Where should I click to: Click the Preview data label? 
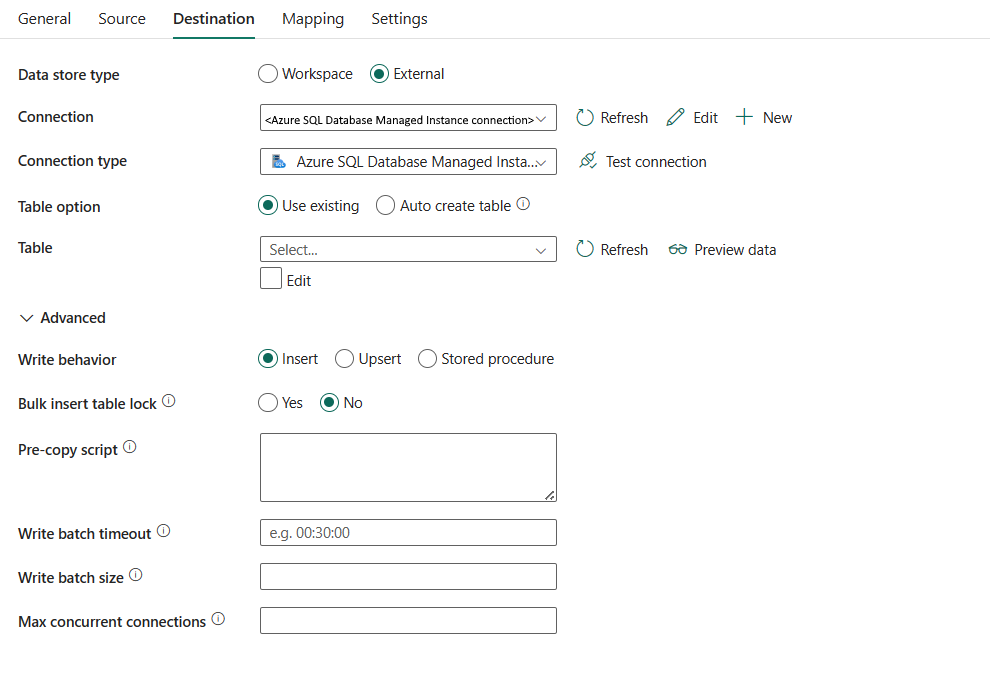[x=735, y=250]
